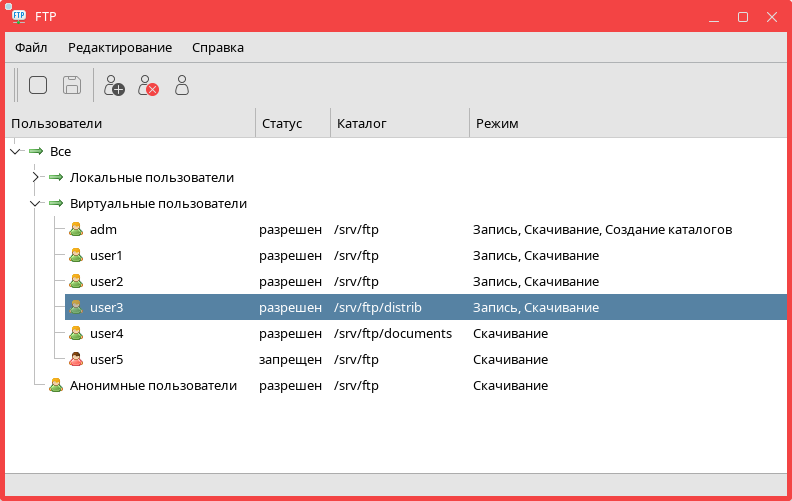This screenshot has height=501, width=792.
Task: Open the Файл menu
Action: [x=31, y=47]
